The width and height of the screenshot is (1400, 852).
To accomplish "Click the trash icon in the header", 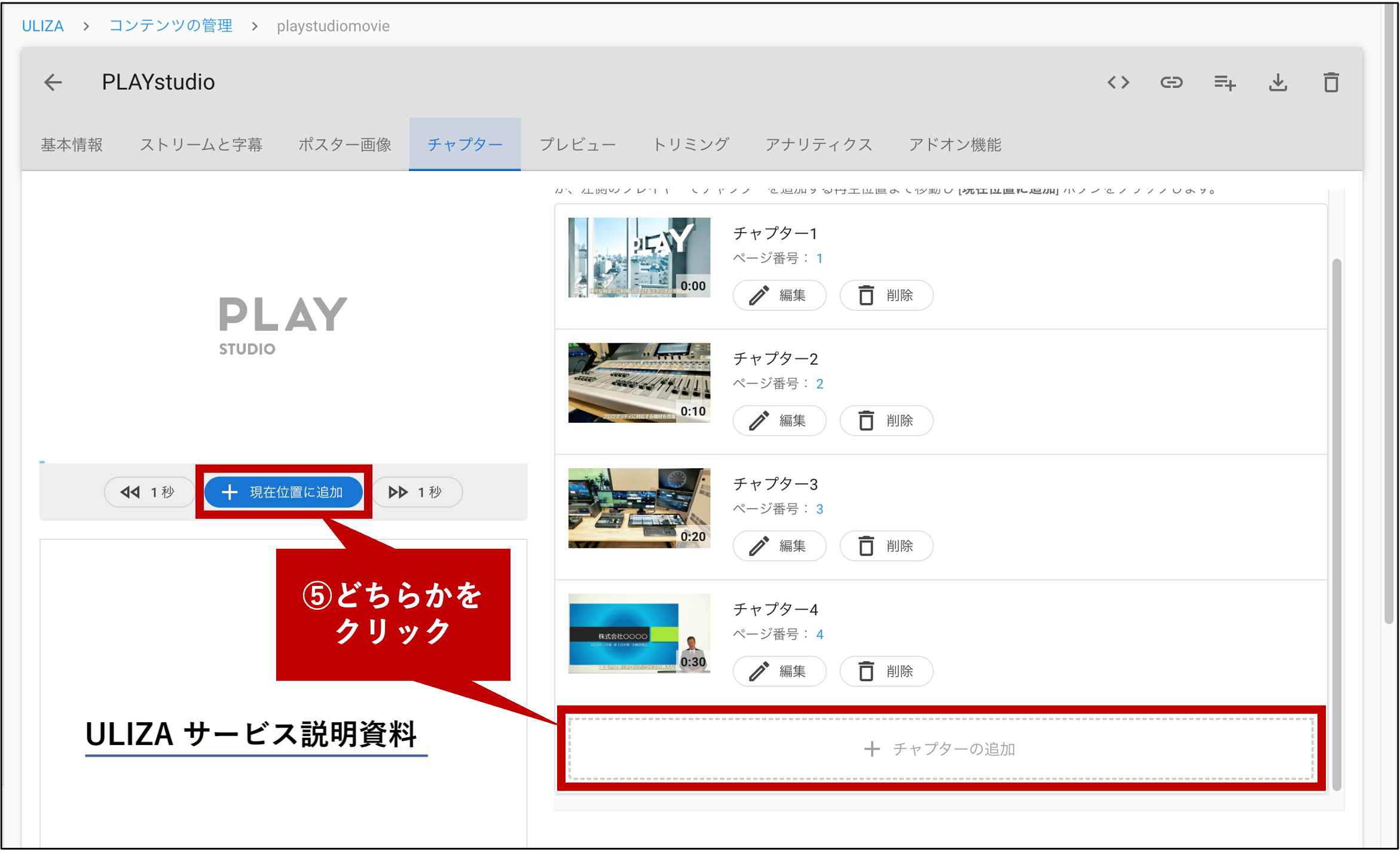I will pos(1331,83).
